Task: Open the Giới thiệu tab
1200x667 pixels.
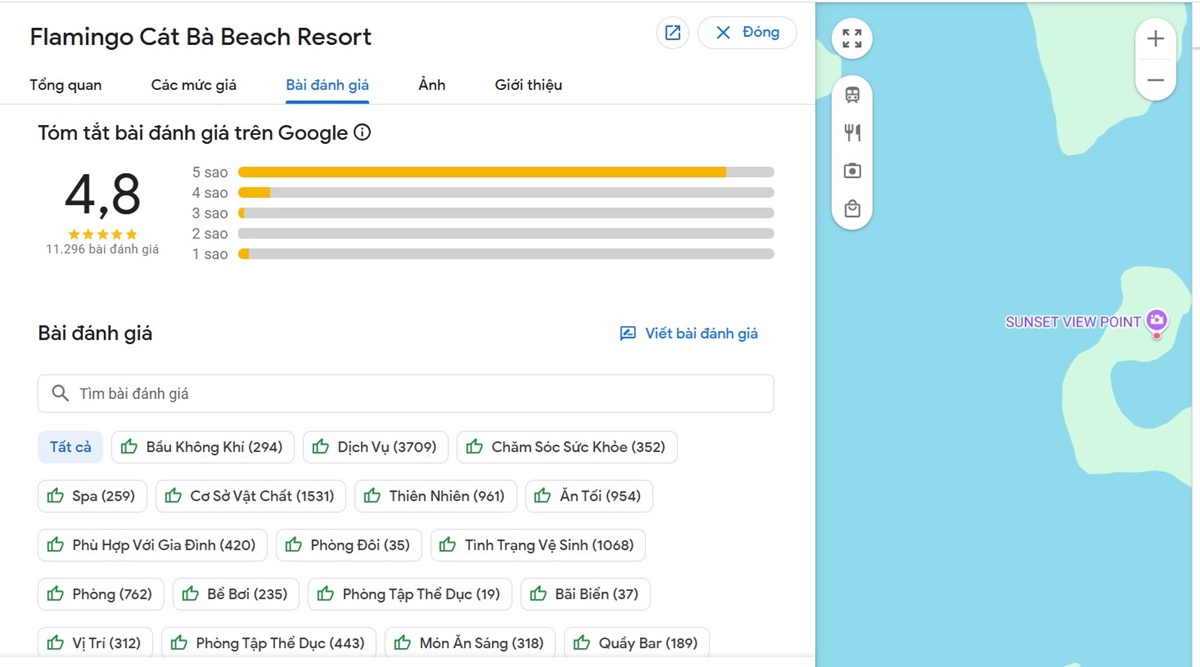Action: [528, 85]
